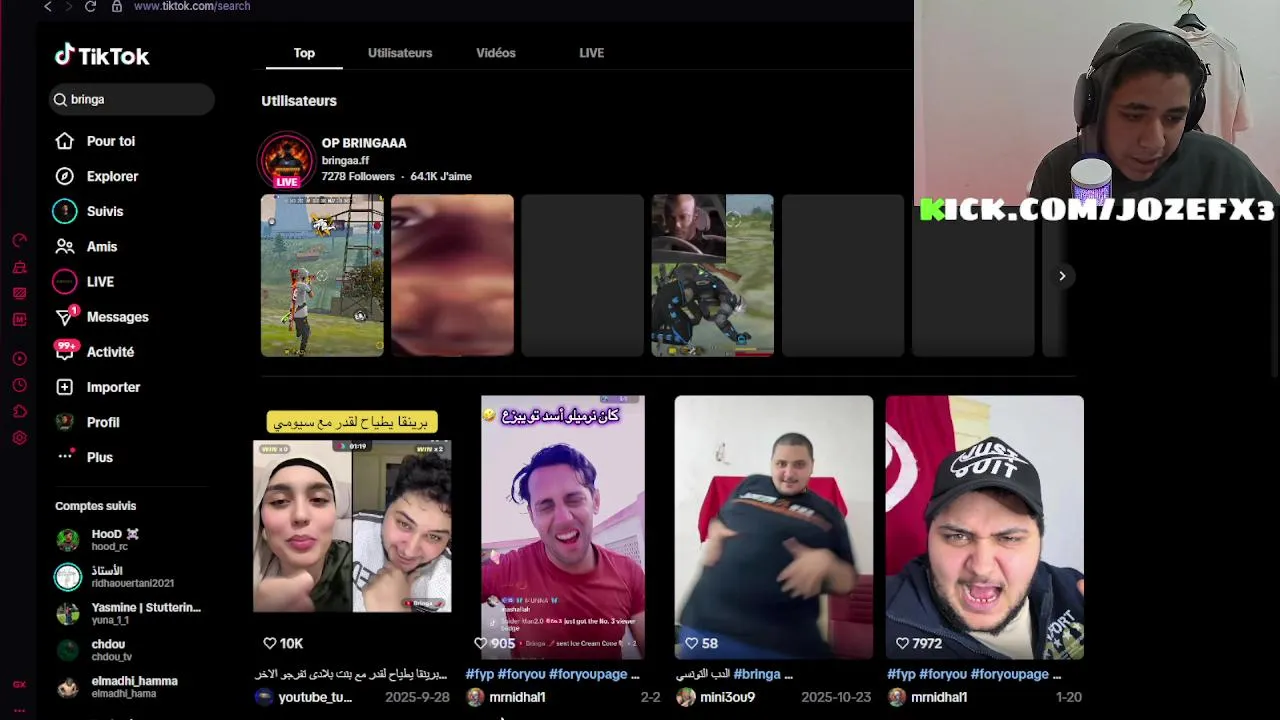Viewport: 1280px width, 720px height.
Task: Play the red shirt man video
Action: tap(563, 527)
